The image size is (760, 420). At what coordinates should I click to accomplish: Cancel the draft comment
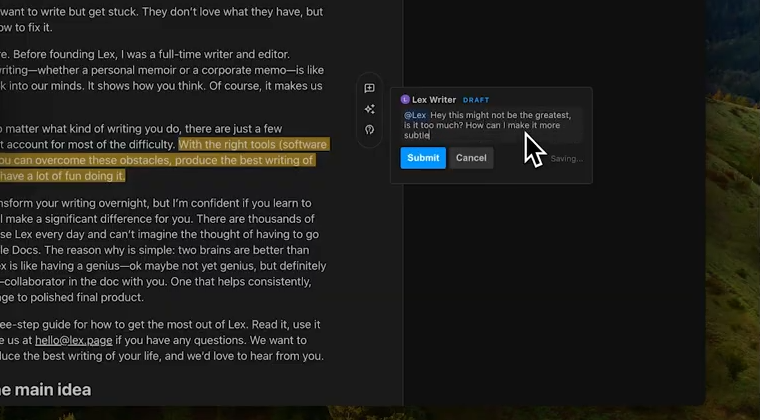point(471,158)
